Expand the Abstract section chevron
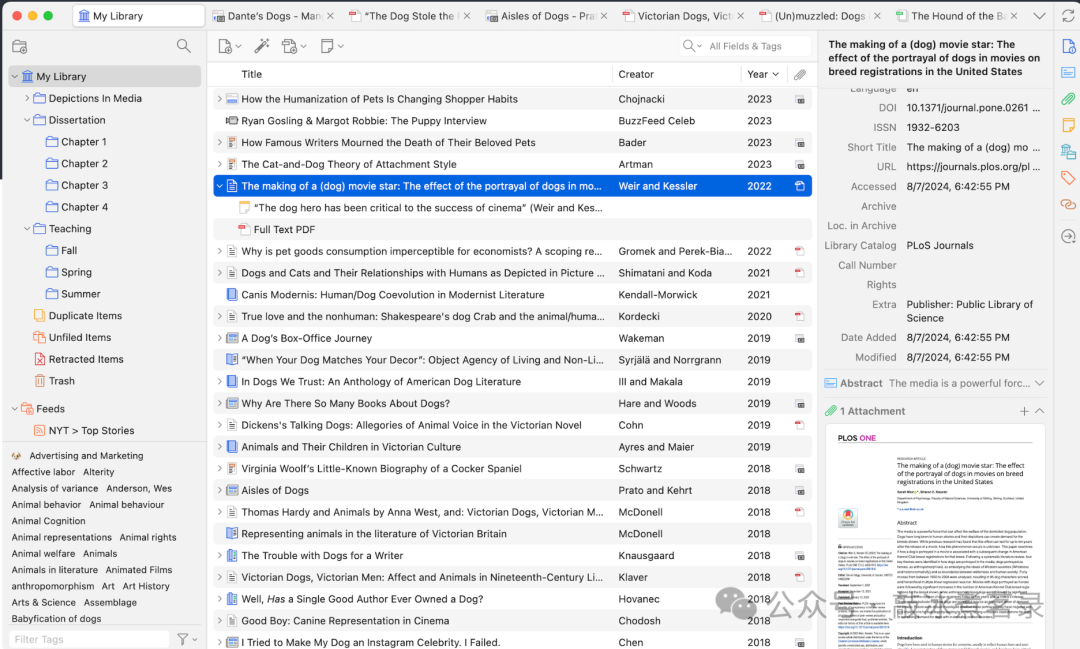Screen dimensions: 1080x649 (x=1039, y=383)
